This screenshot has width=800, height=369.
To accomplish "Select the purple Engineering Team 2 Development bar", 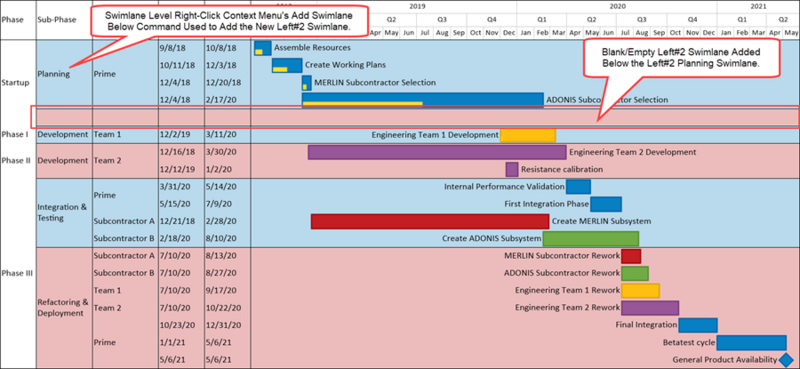I will (437, 152).
